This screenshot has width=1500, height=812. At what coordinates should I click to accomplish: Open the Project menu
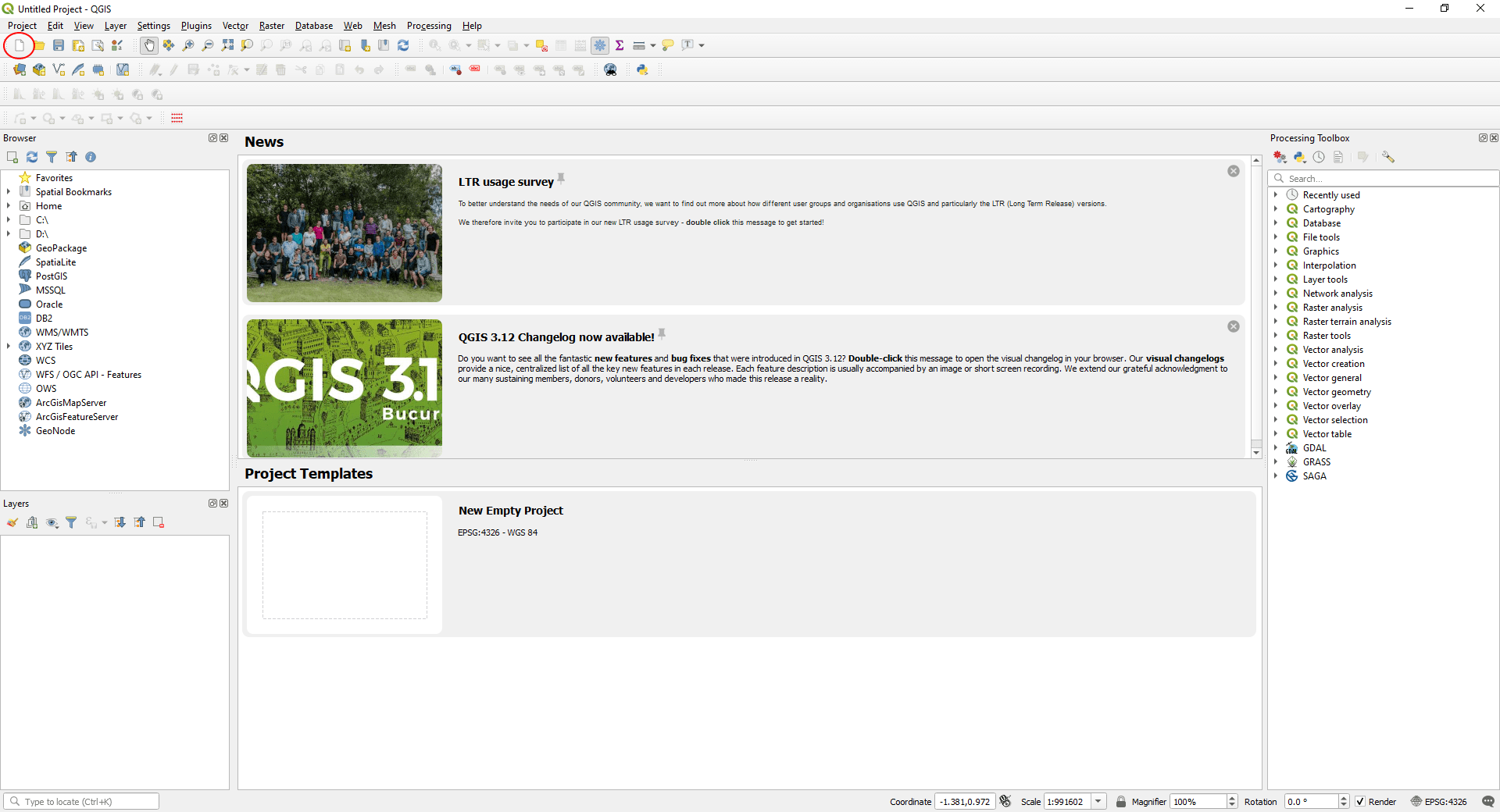coord(22,26)
